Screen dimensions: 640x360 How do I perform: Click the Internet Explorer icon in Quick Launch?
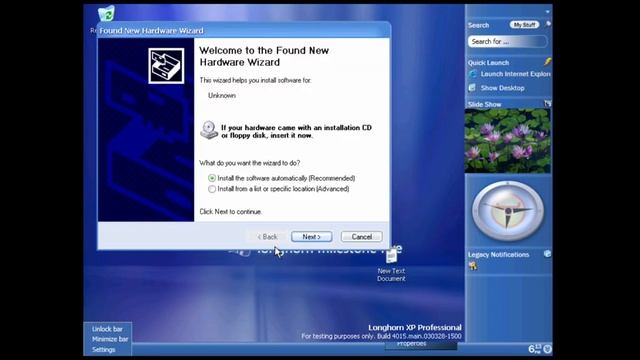[x=473, y=74]
